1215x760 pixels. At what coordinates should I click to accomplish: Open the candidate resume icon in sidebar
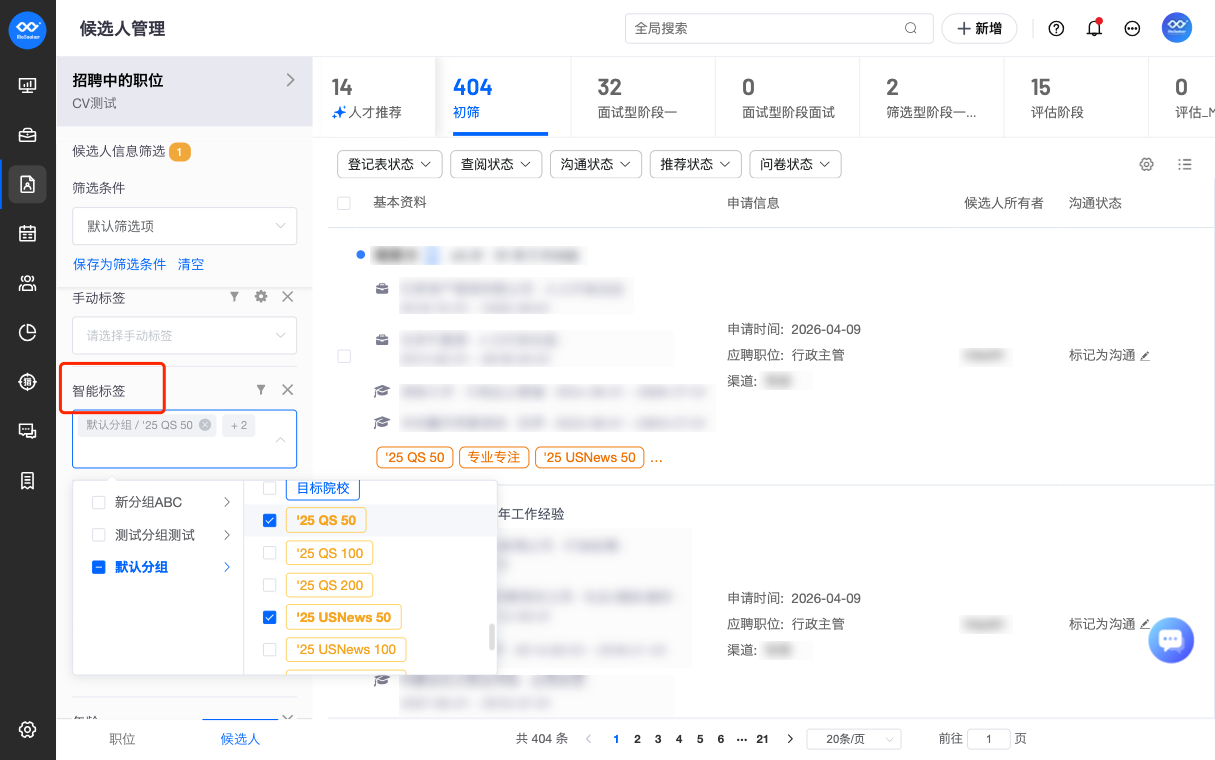click(x=28, y=184)
